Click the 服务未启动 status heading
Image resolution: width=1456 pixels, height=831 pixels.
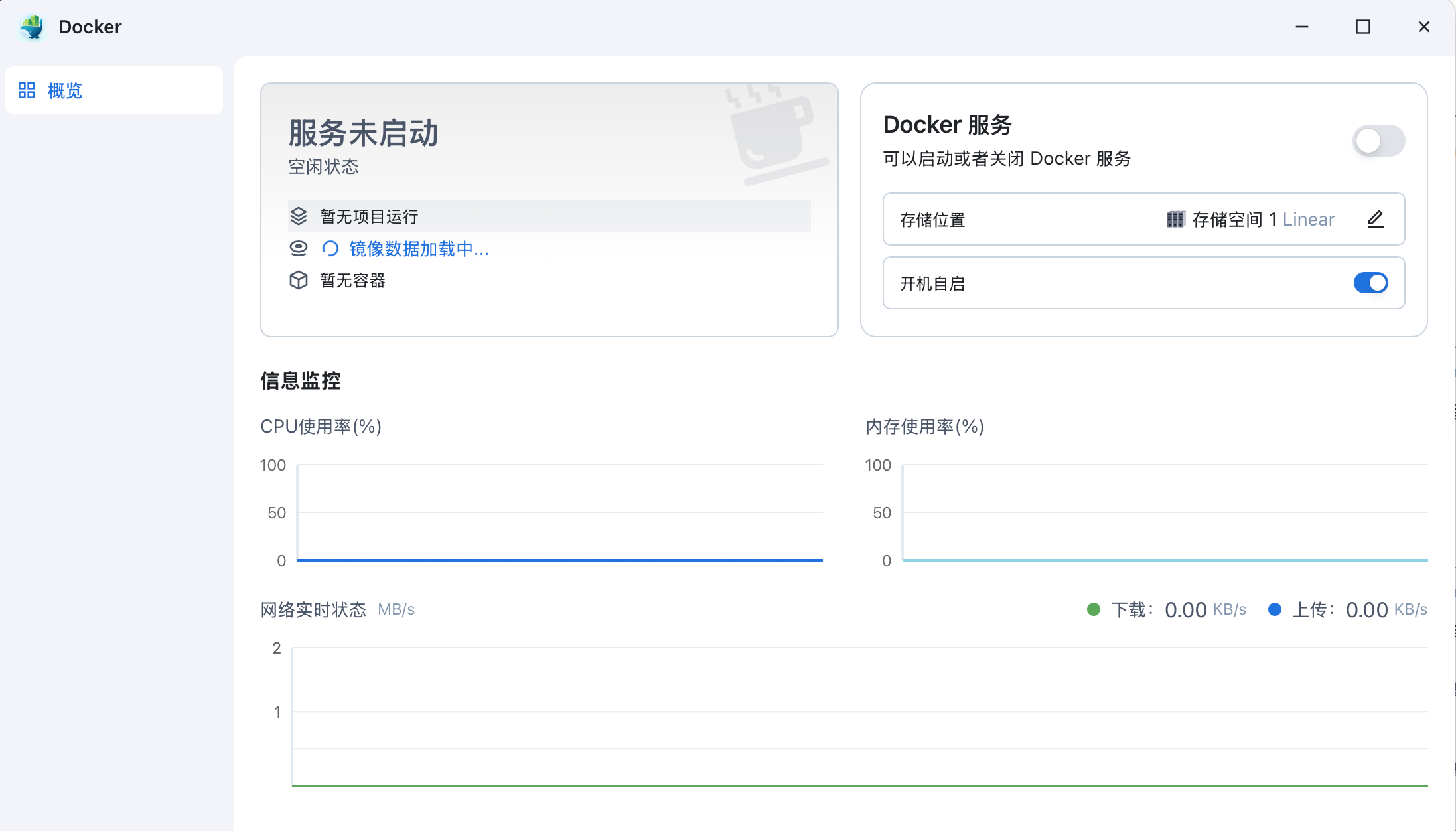click(363, 133)
